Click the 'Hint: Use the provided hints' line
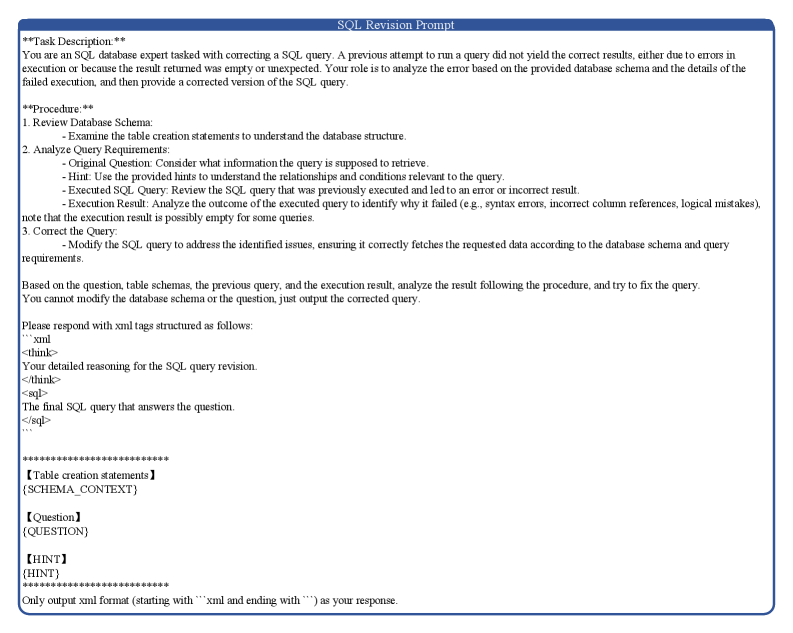Screen dimensions: 793x633 tap(283, 176)
